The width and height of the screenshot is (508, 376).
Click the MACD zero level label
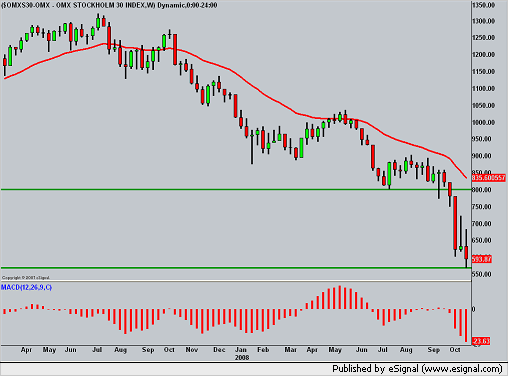pos(474,309)
